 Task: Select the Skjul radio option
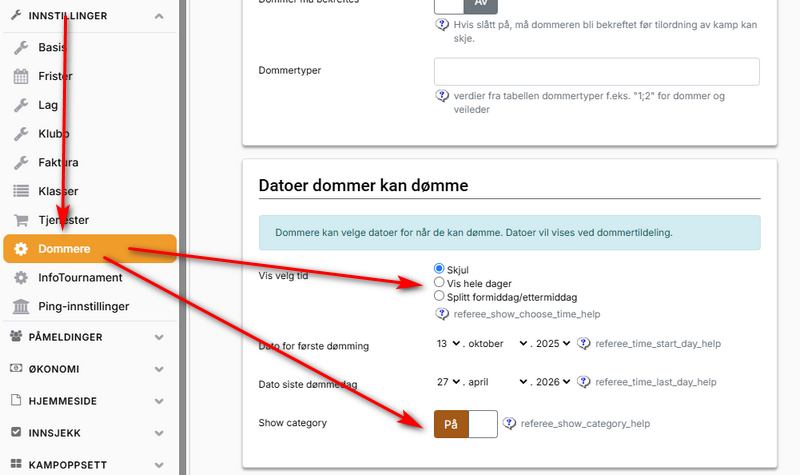439,268
